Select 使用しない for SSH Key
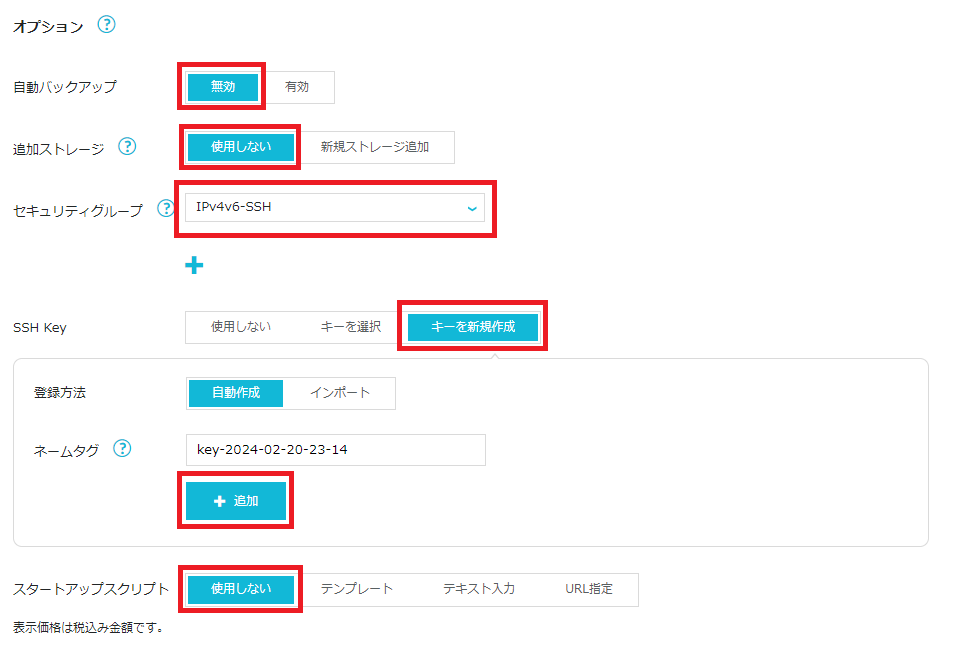Viewport: 961px width, 652px height. click(241, 327)
